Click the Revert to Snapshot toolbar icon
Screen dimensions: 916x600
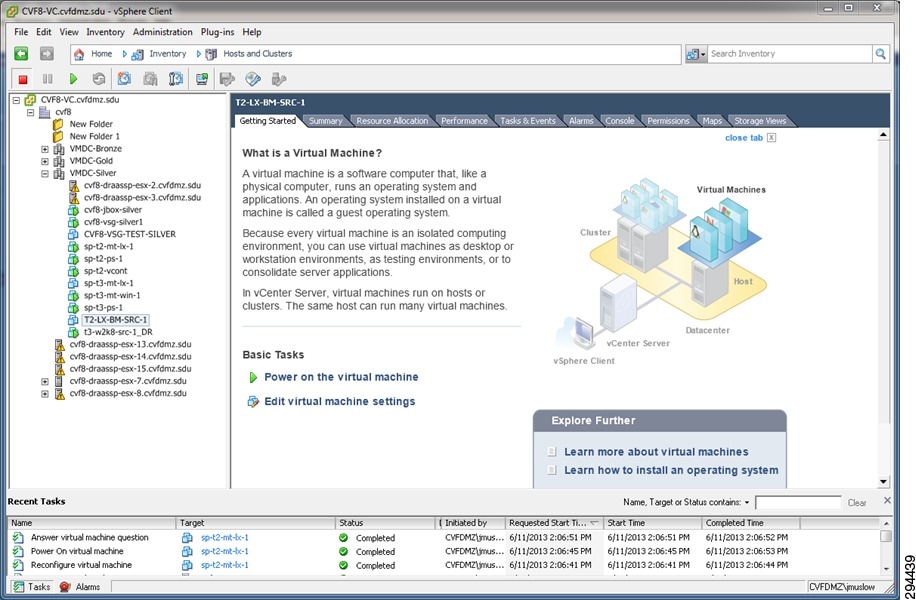tap(150, 79)
